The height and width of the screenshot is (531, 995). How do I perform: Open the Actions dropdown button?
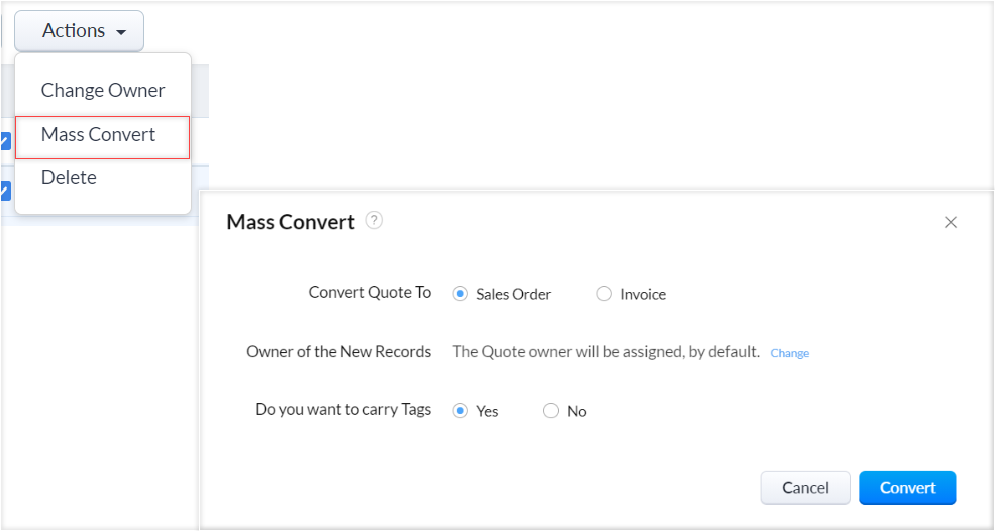pyautogui.click(x=78, y=31)
